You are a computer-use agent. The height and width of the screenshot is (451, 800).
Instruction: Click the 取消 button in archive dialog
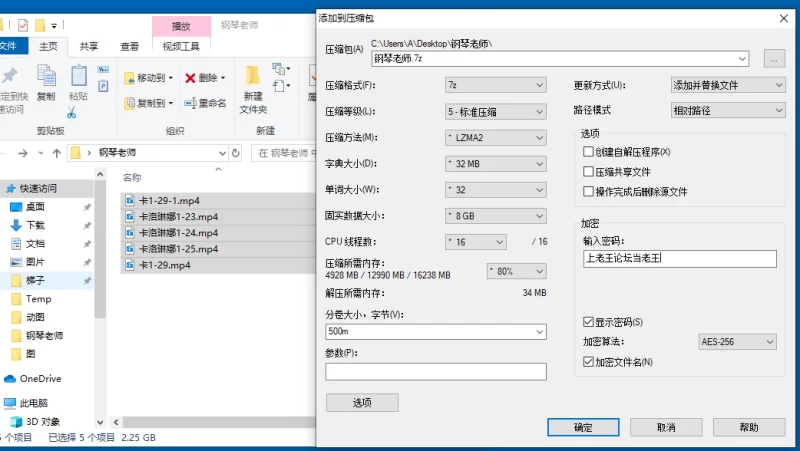[666, 428]
